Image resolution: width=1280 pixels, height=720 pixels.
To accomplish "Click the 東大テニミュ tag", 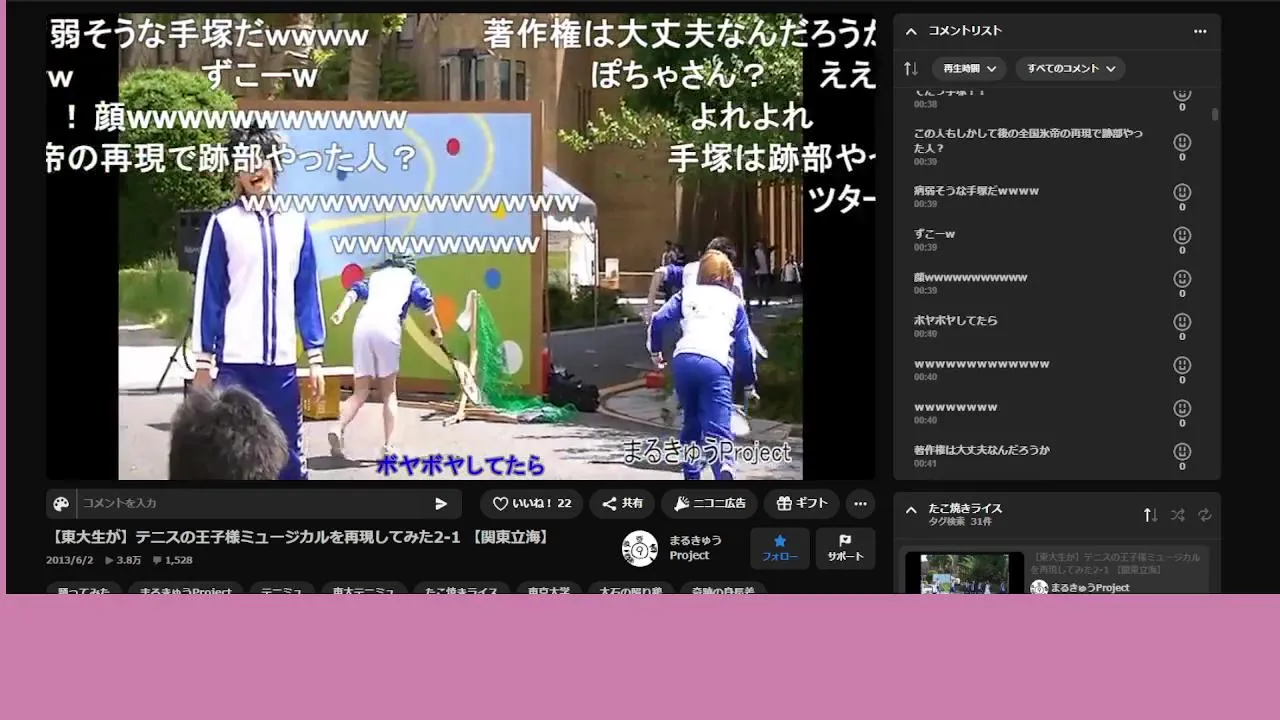I will pos(363,590).
